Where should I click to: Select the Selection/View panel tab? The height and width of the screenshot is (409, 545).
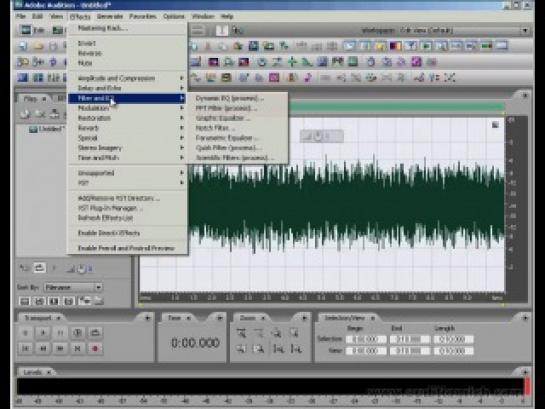pyautogui.click(x=349, y=318)
